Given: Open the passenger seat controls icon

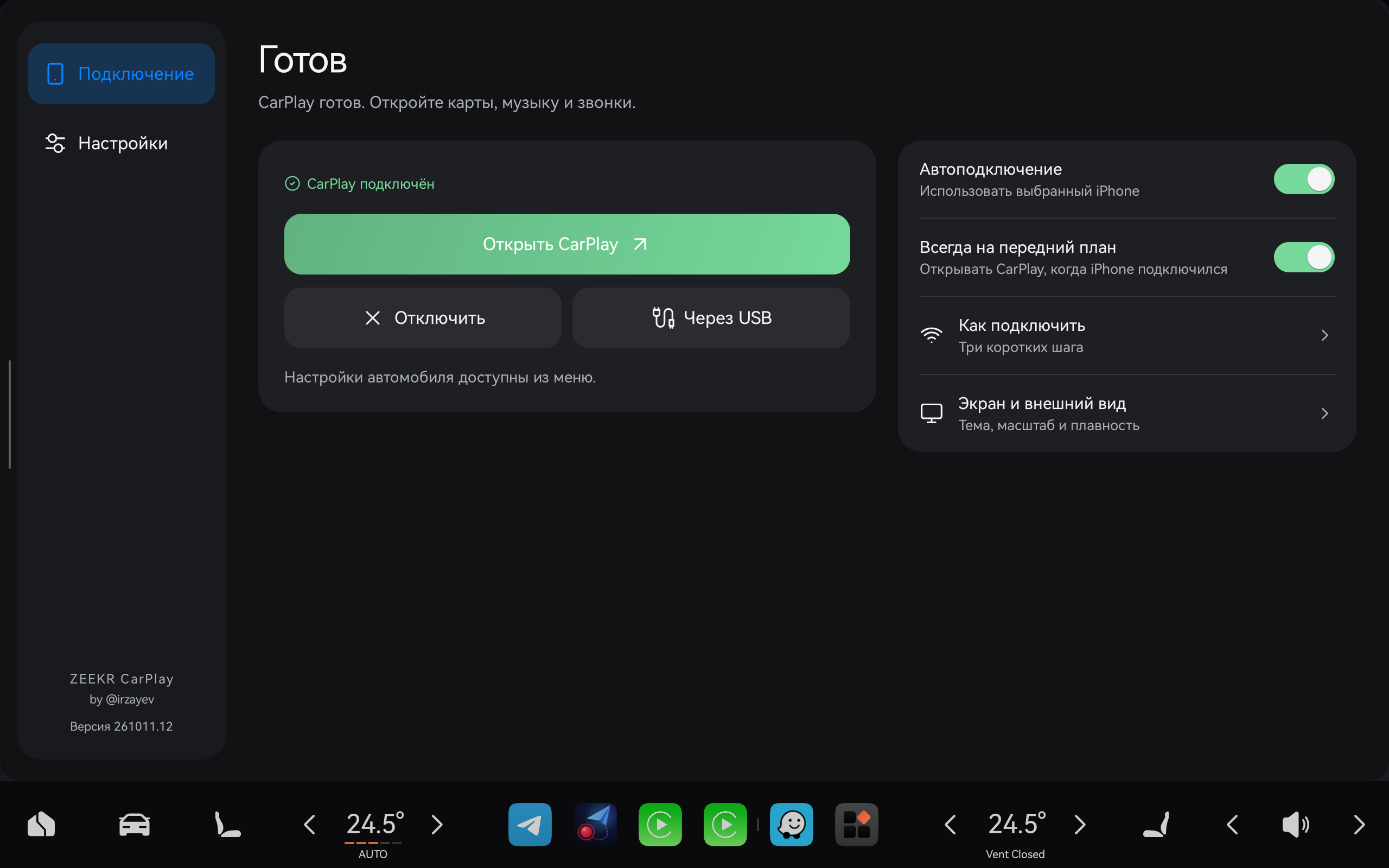Looking at the screenshot, I should pos(1156,825).
